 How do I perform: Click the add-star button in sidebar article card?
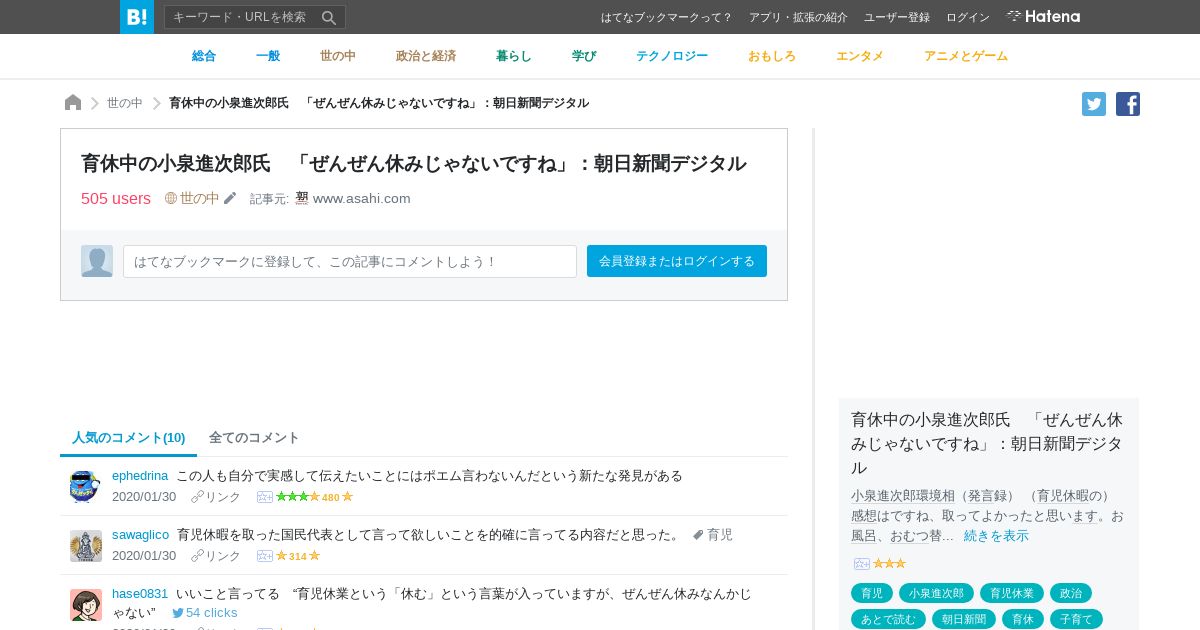pyautogui.click(x=862, y=564)
